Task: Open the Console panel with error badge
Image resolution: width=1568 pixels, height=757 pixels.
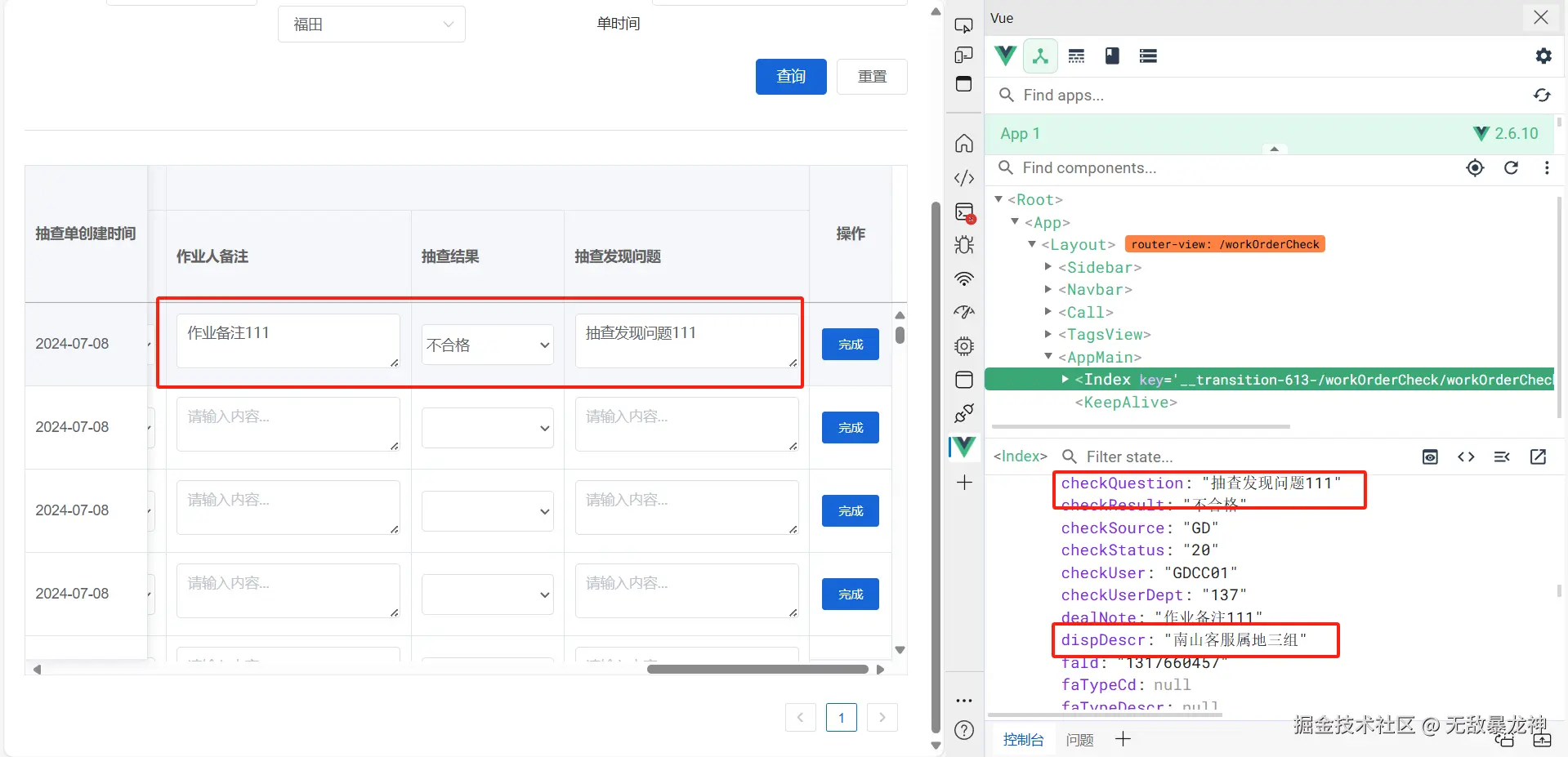Action: [965, 212]
